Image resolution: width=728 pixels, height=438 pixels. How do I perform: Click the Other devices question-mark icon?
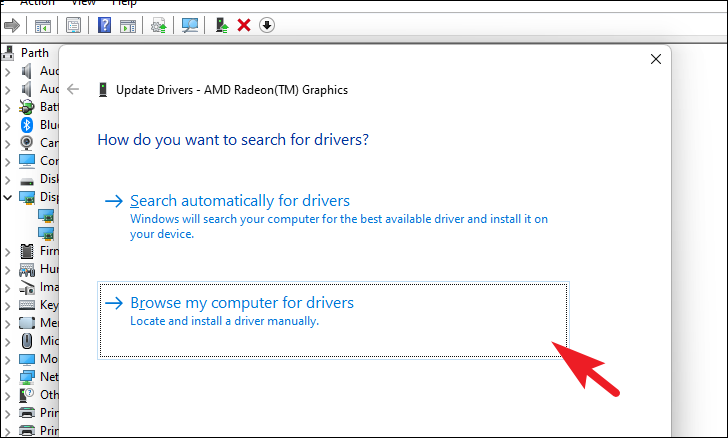tap(27, 395)
